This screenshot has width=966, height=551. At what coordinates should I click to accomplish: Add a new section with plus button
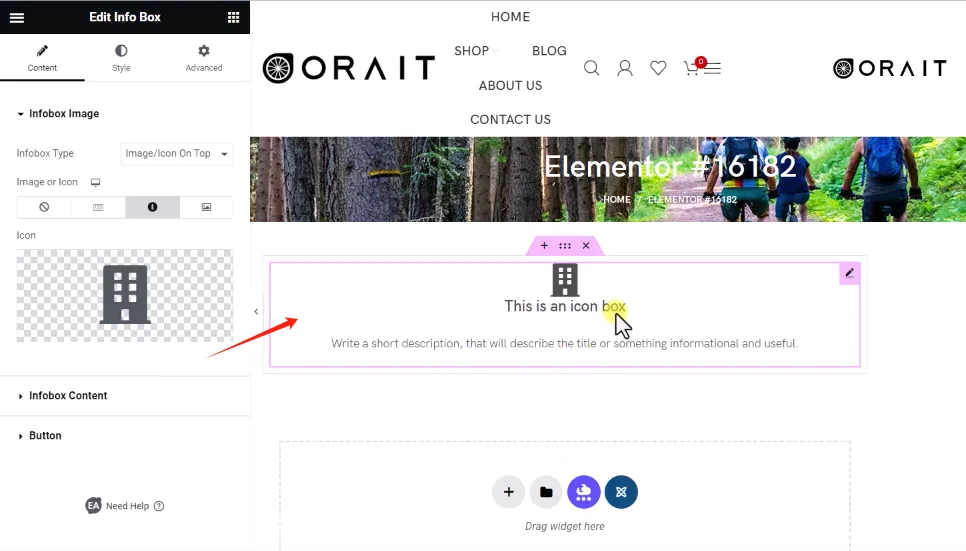(x=508, y=492)
